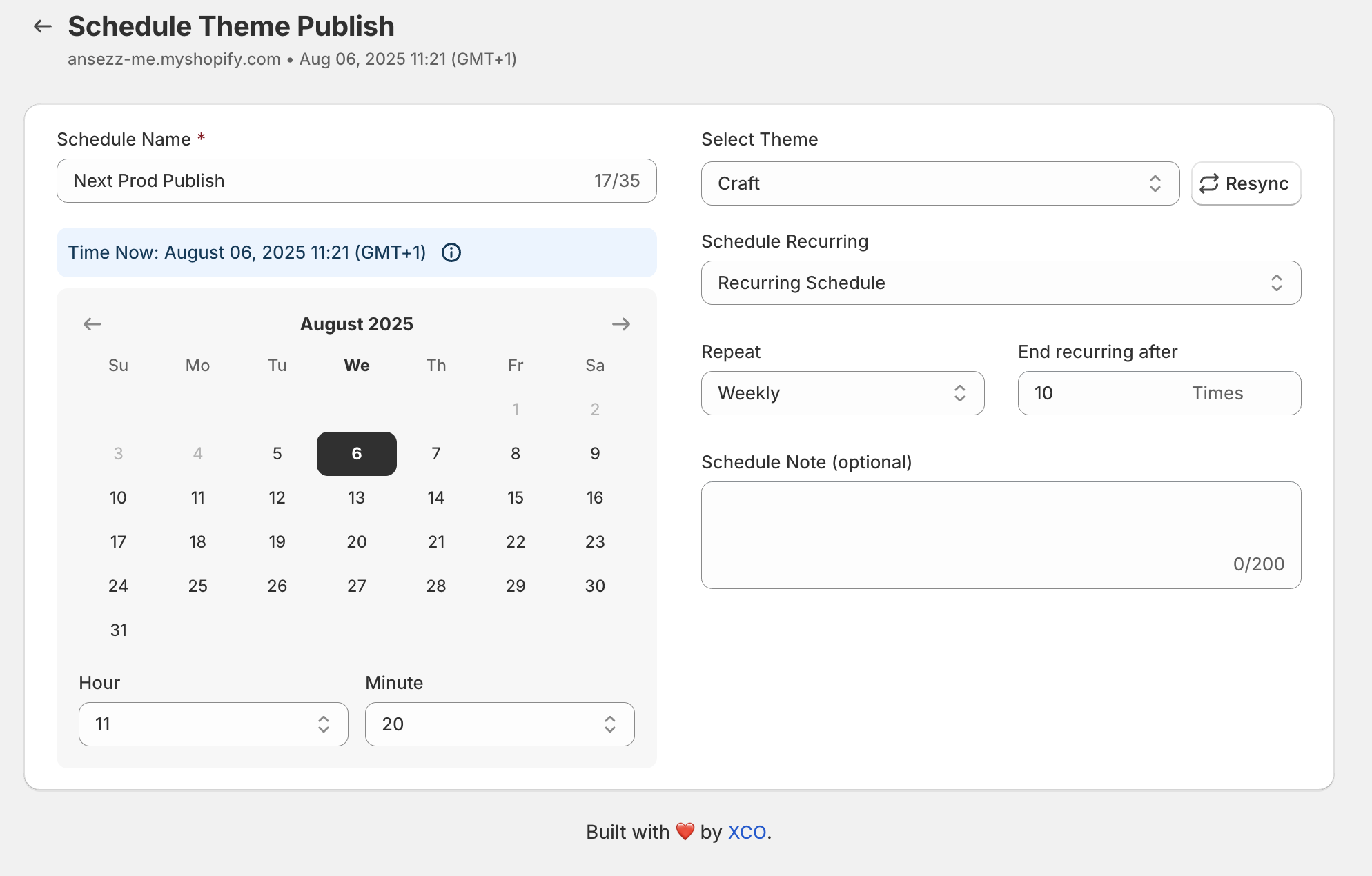Click the ansezz-me.myshopify.com subtitle text
The height and width of the screenshot is (876, 1372).
(x=174, y=59)
